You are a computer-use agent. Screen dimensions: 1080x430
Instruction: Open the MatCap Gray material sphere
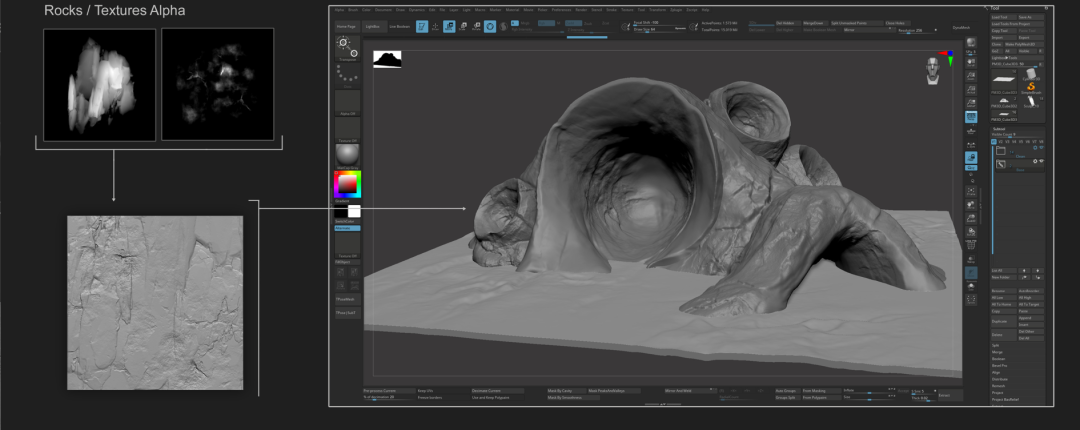(x=347, y=155)
